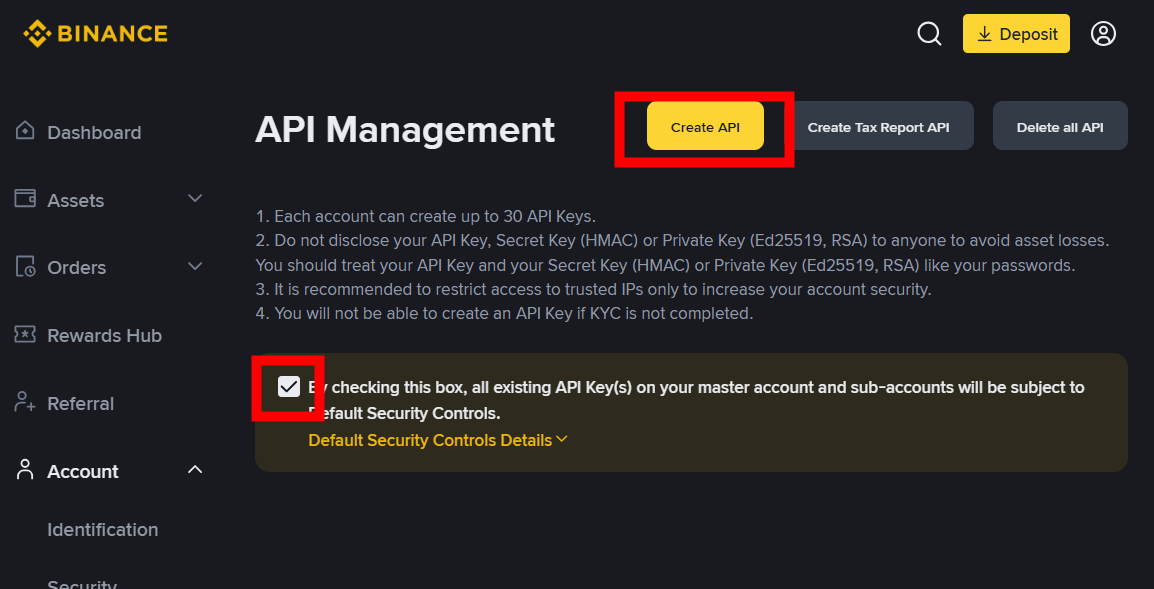Click Create Tax Report API
Viewport: 1154px width, 589px height.
coord(878,127)
